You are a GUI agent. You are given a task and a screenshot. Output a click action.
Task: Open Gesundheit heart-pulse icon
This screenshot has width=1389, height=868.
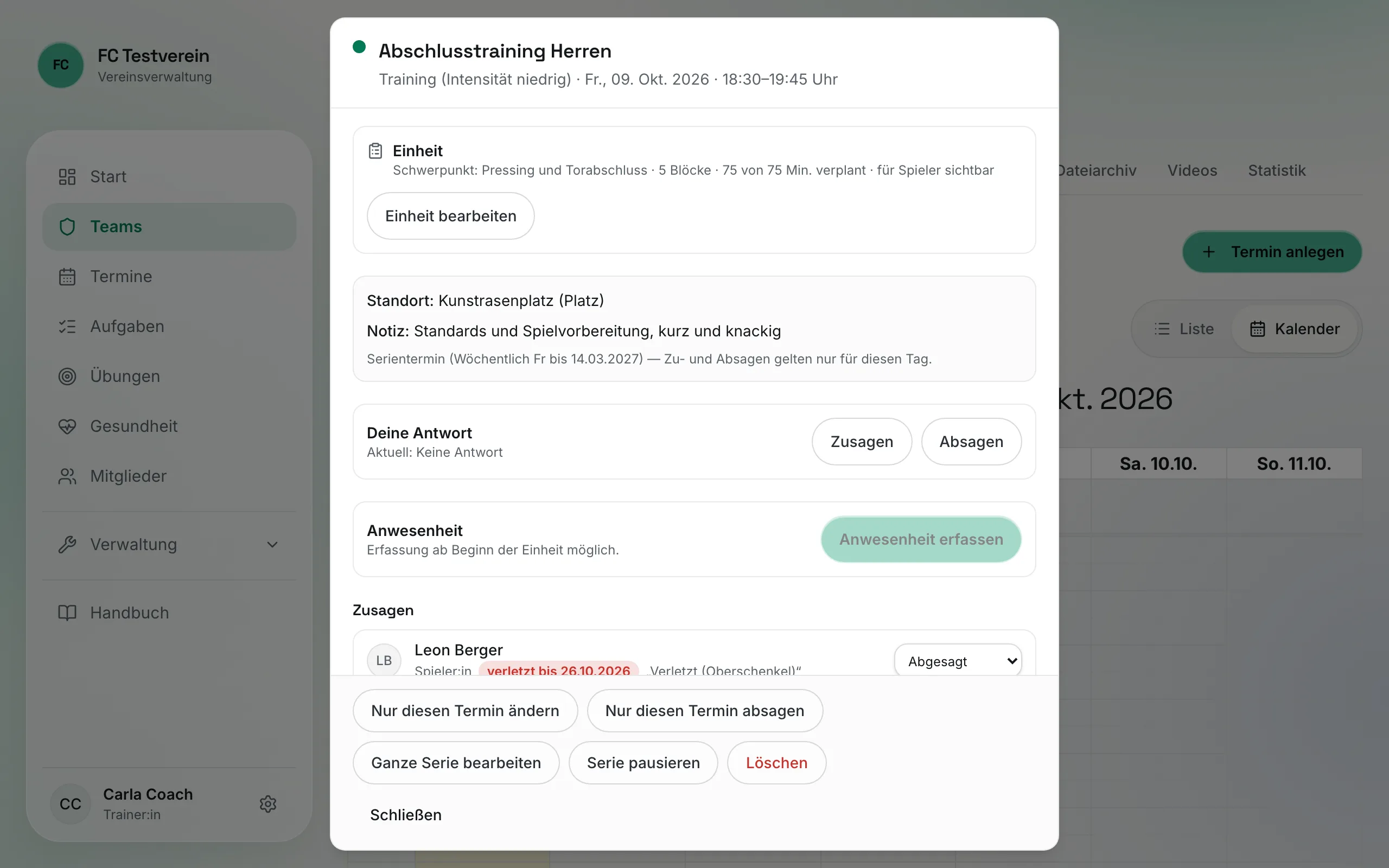tap(67, 426)
